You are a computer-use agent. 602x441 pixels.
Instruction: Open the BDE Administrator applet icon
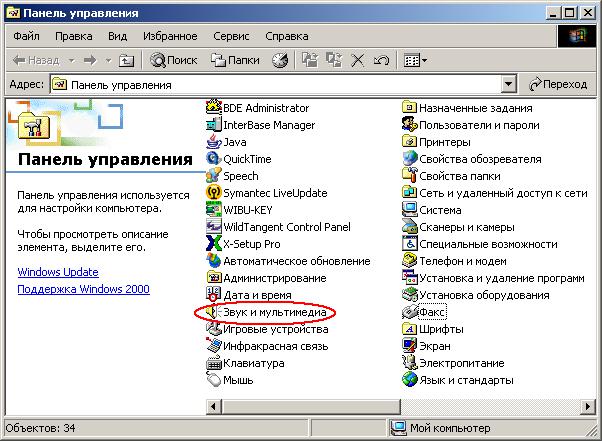click(214, 107)
